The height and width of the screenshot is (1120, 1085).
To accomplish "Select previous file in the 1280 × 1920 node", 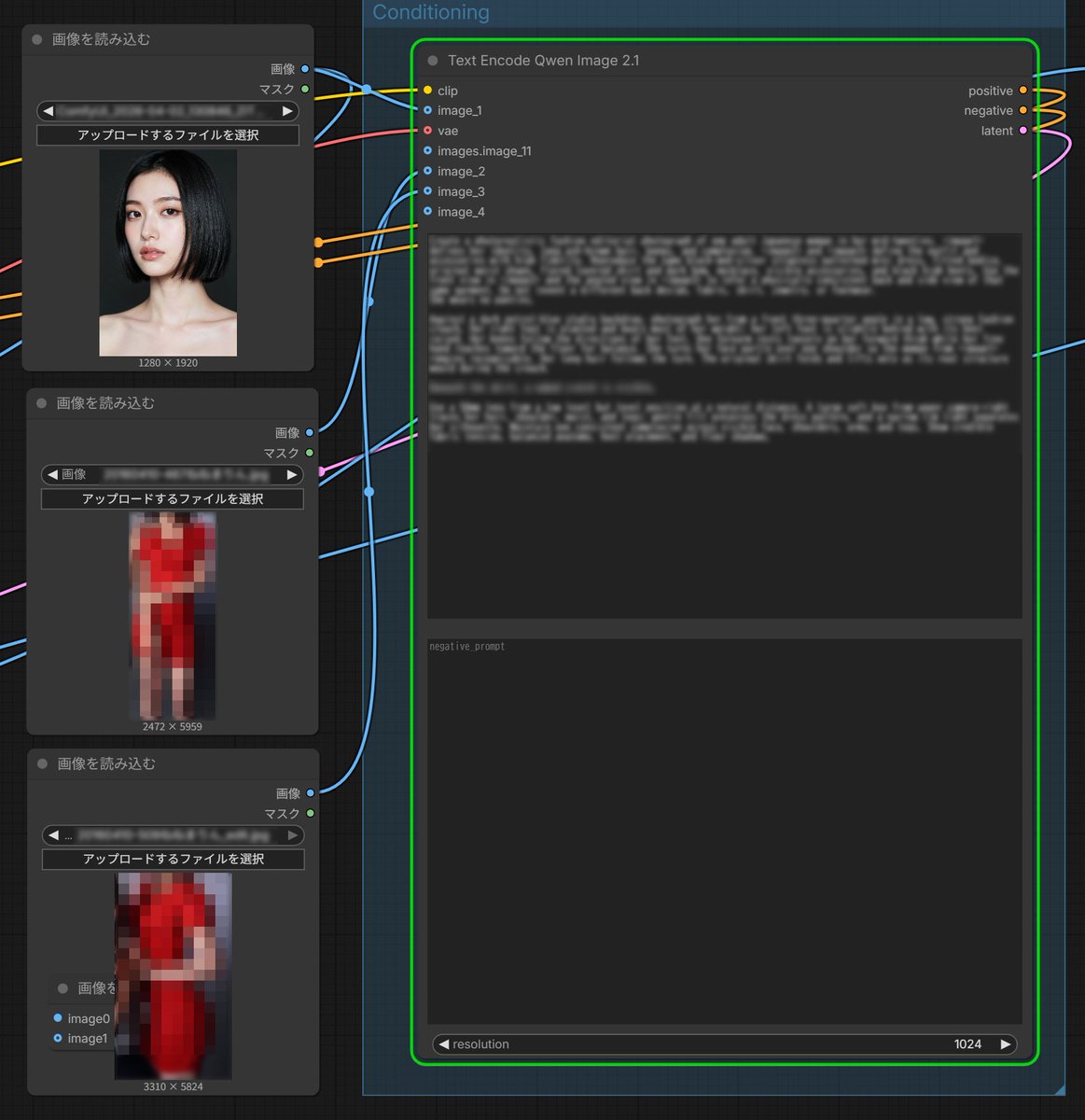I will coord(49,111).
